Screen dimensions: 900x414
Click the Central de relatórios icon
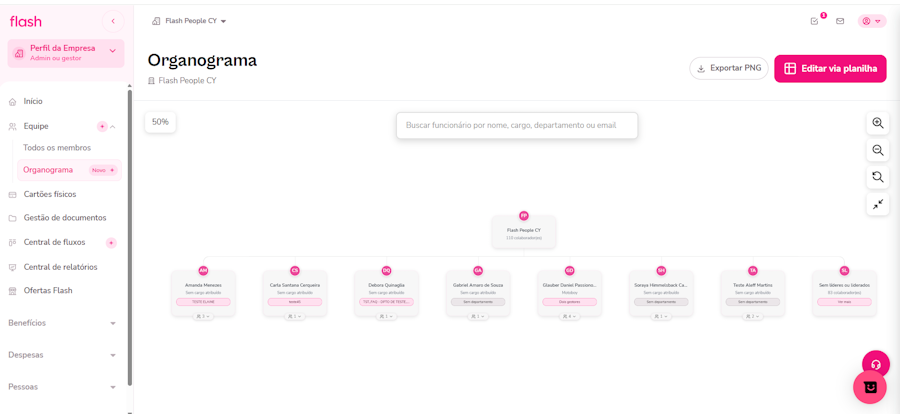click(13, 268)
